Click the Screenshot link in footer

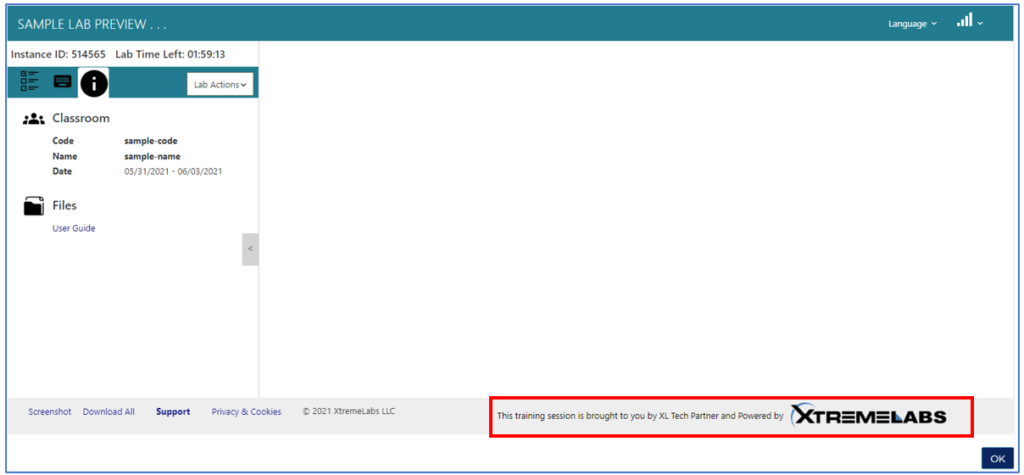click(50, 412)
